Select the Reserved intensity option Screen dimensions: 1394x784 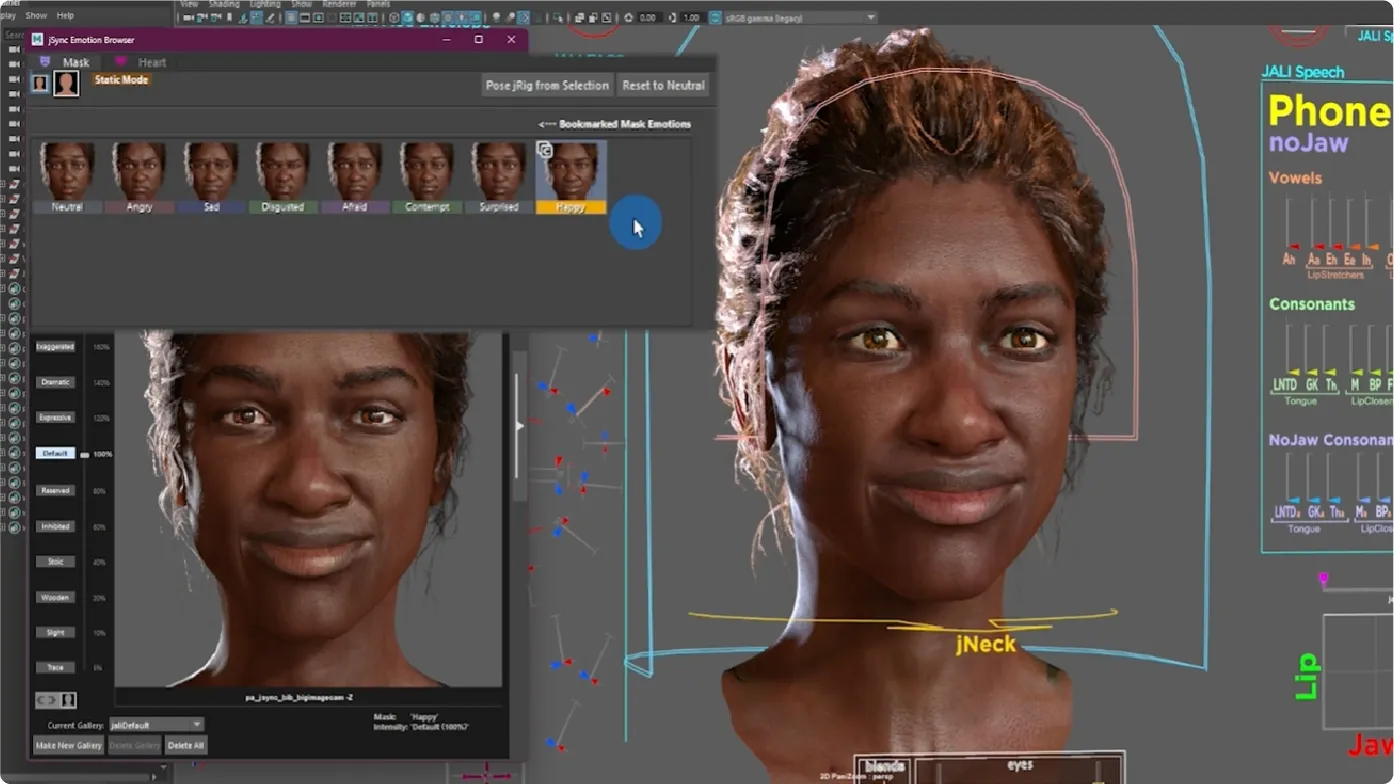pos(55,491)
